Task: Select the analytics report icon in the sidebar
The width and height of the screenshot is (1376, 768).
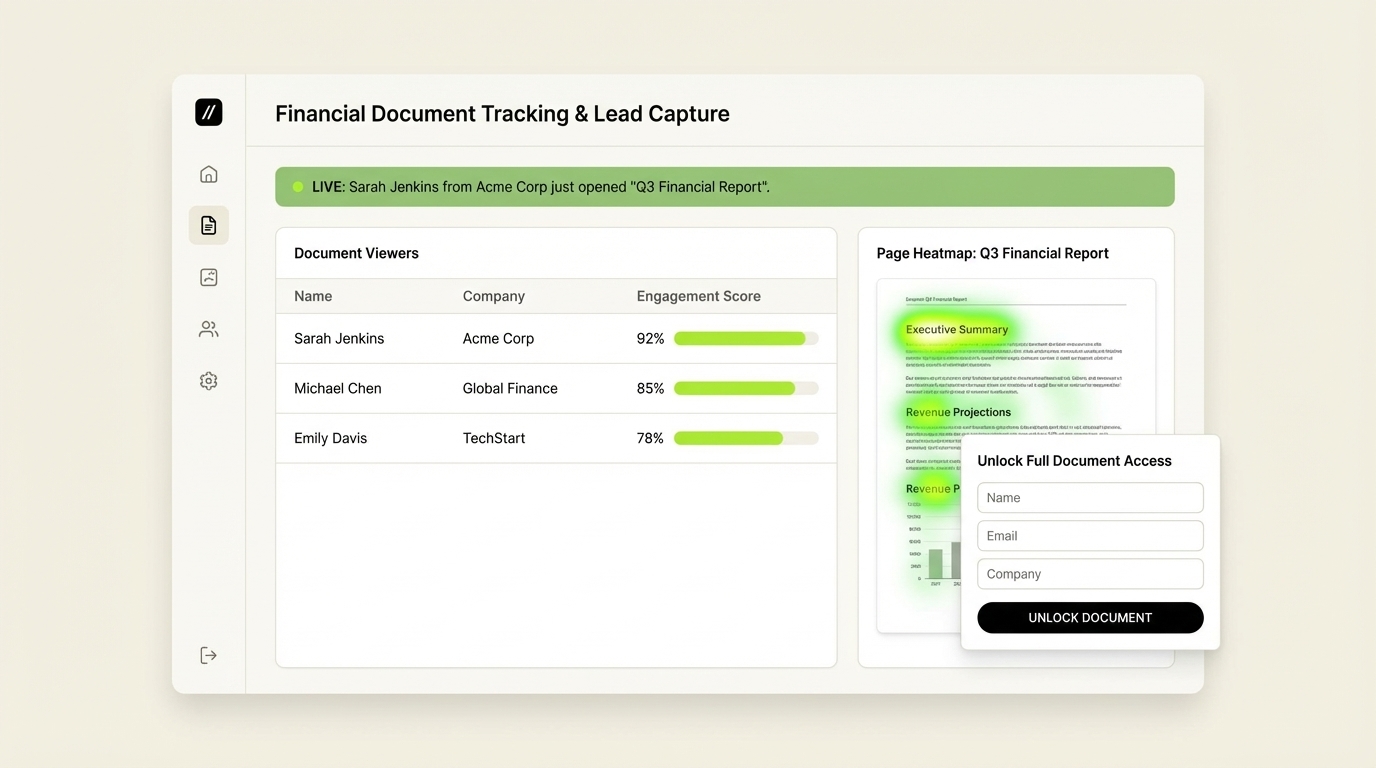Action: (208, 276)
